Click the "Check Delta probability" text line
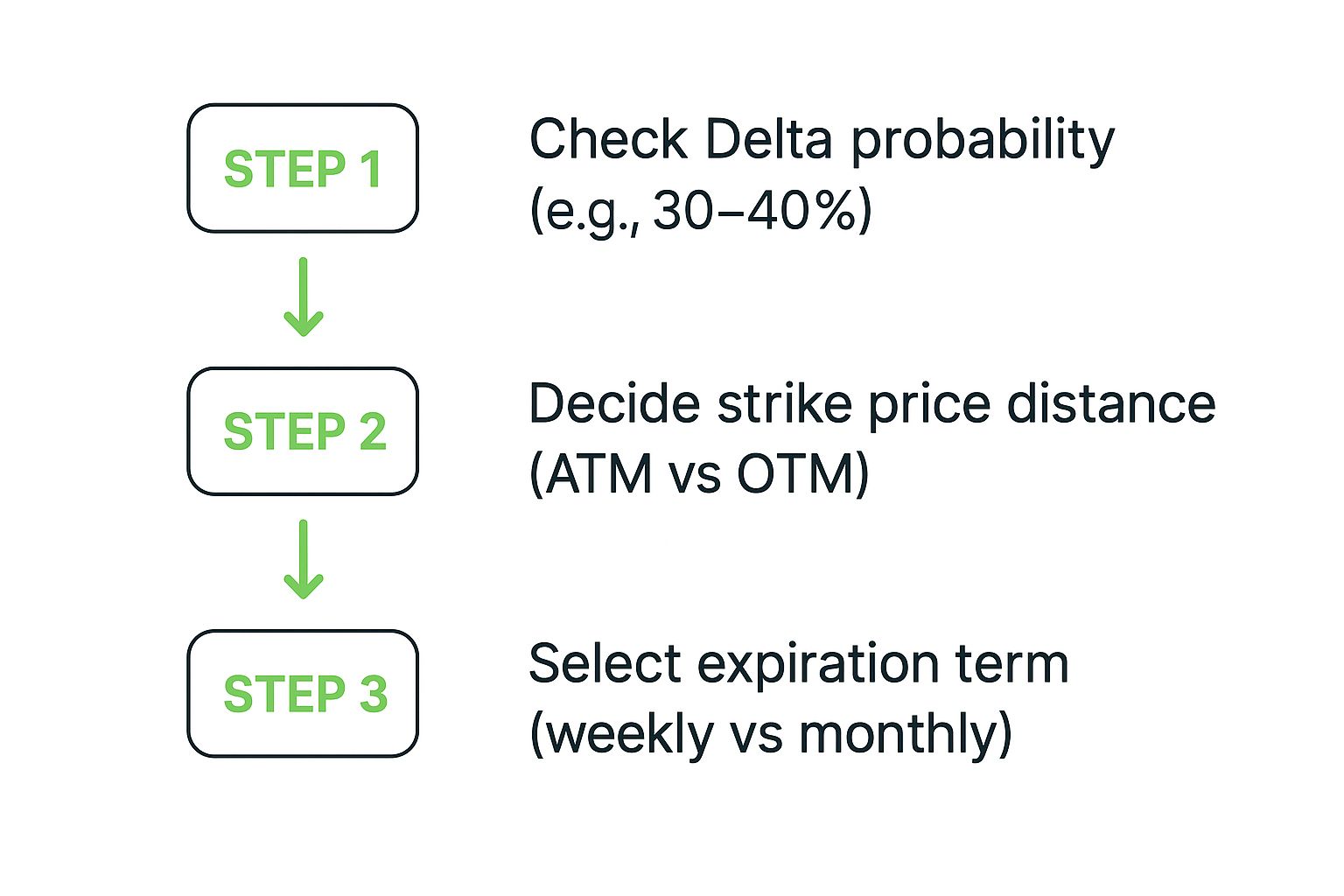Viewport: 1344px width, 896px height. pyautogui.click(x=822, y=140)
